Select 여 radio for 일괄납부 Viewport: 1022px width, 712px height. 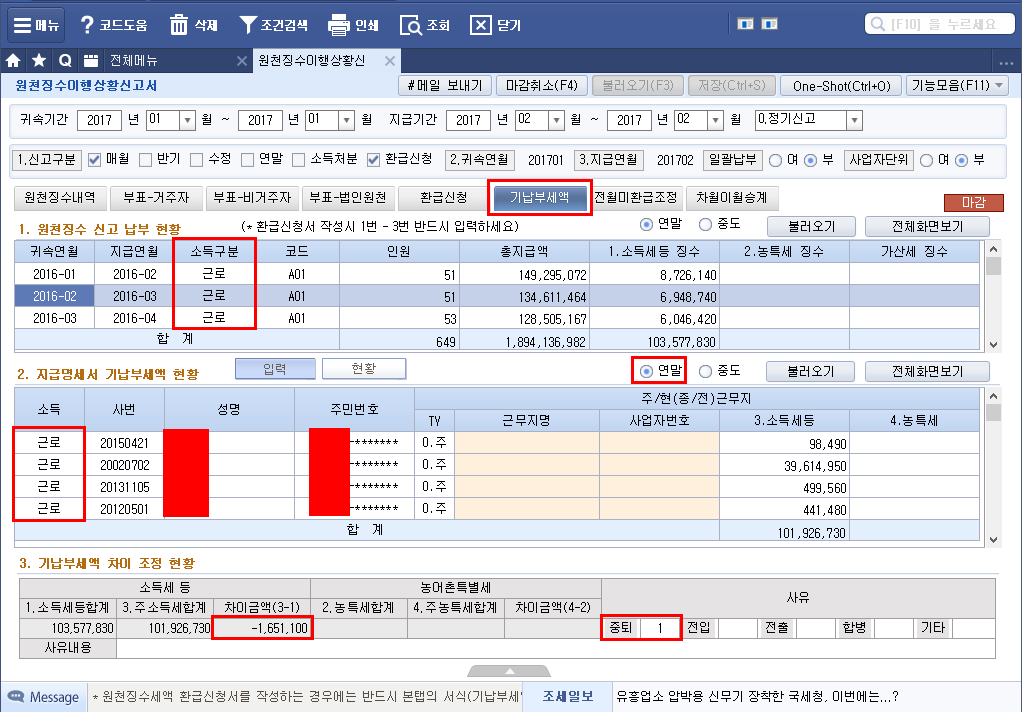[776, 160]
